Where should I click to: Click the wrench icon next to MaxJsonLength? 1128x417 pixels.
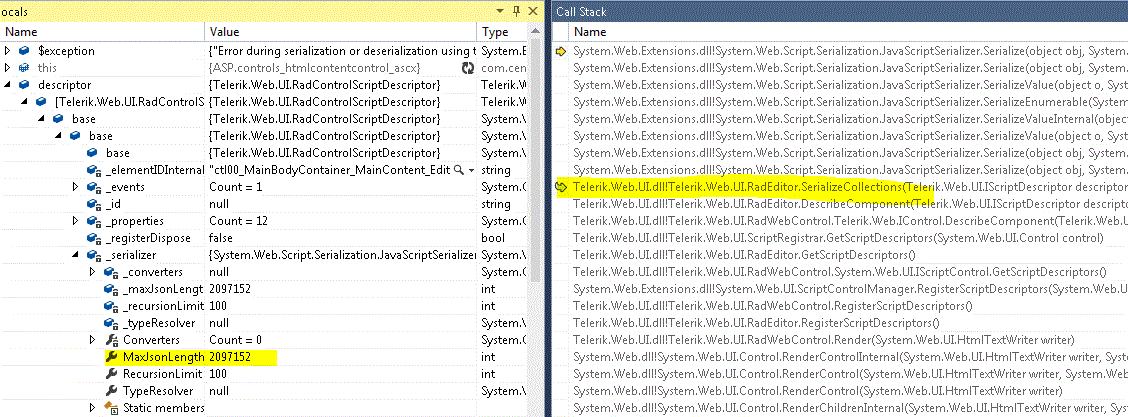[x=112, y=357]
